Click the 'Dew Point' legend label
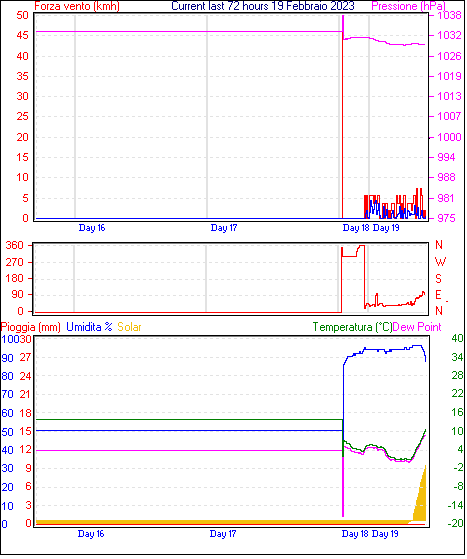The width and height of the screenshot is (467, 559). 417,327
